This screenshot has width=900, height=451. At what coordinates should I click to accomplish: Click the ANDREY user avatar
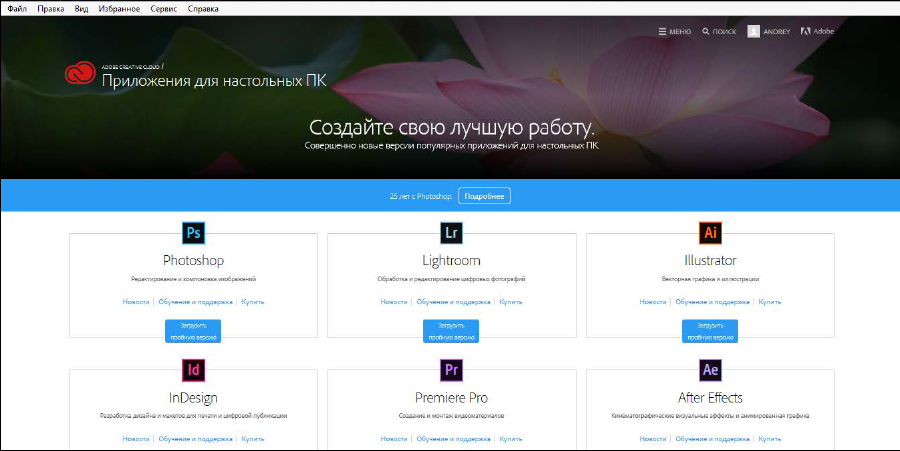pyautogui.click(x=753, y=32)
